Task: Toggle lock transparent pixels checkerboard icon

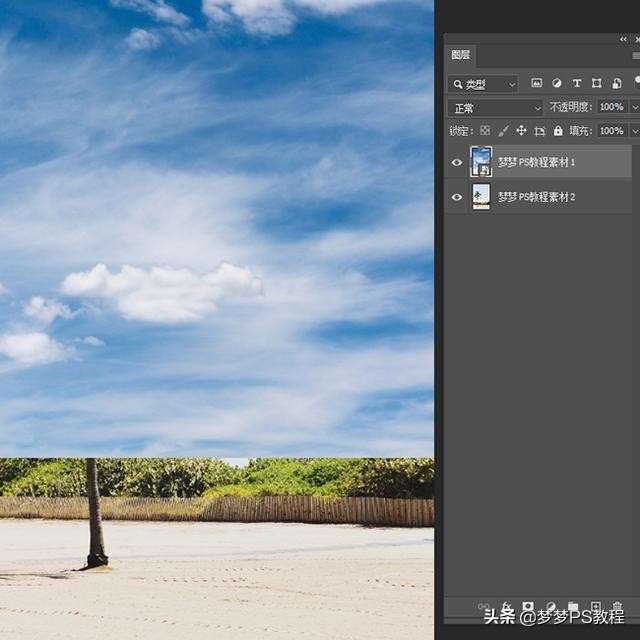Action: (x=485, y=131)
